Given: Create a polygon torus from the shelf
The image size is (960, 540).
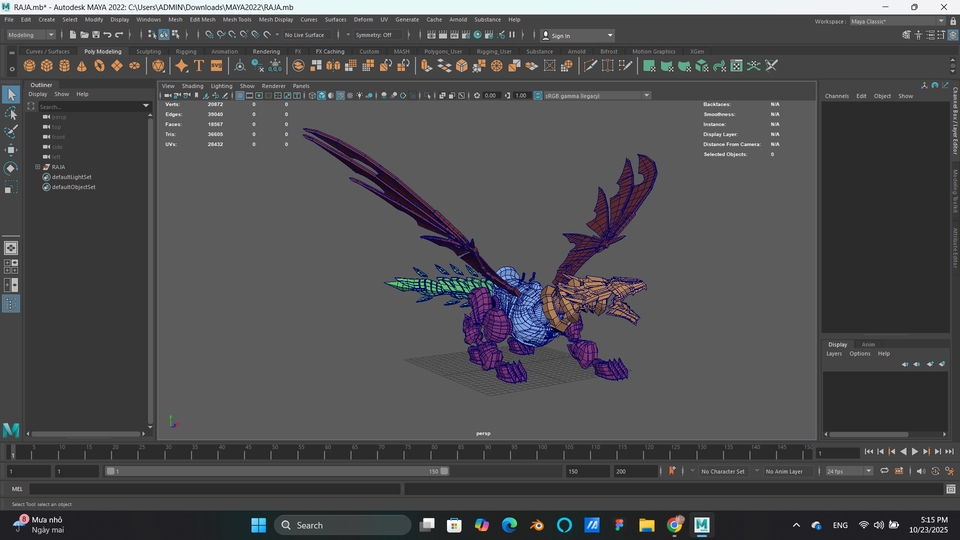Looking at the screenshot, I should click(x=99, y=66).
